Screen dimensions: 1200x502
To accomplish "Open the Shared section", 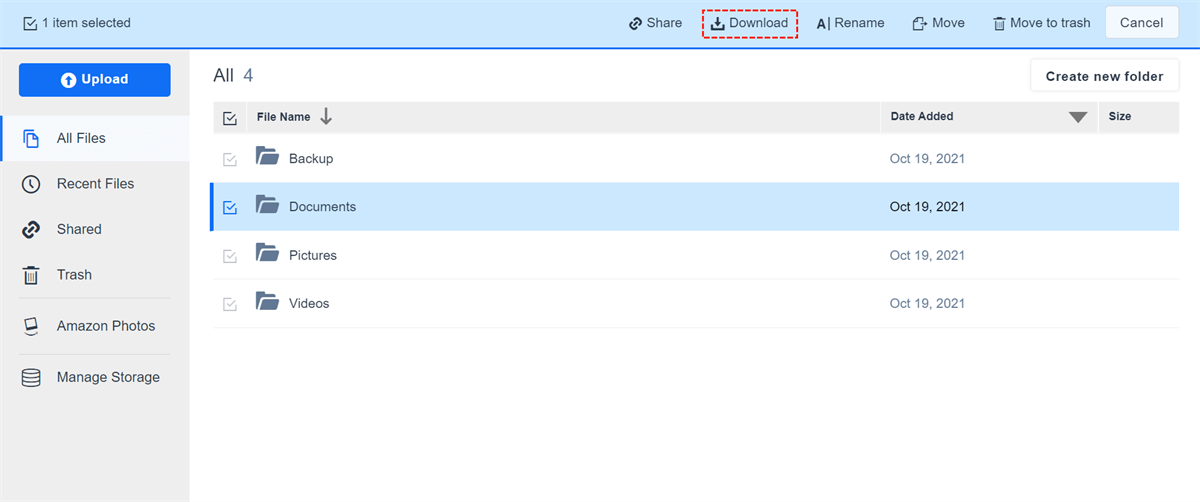I will point(78,230).
